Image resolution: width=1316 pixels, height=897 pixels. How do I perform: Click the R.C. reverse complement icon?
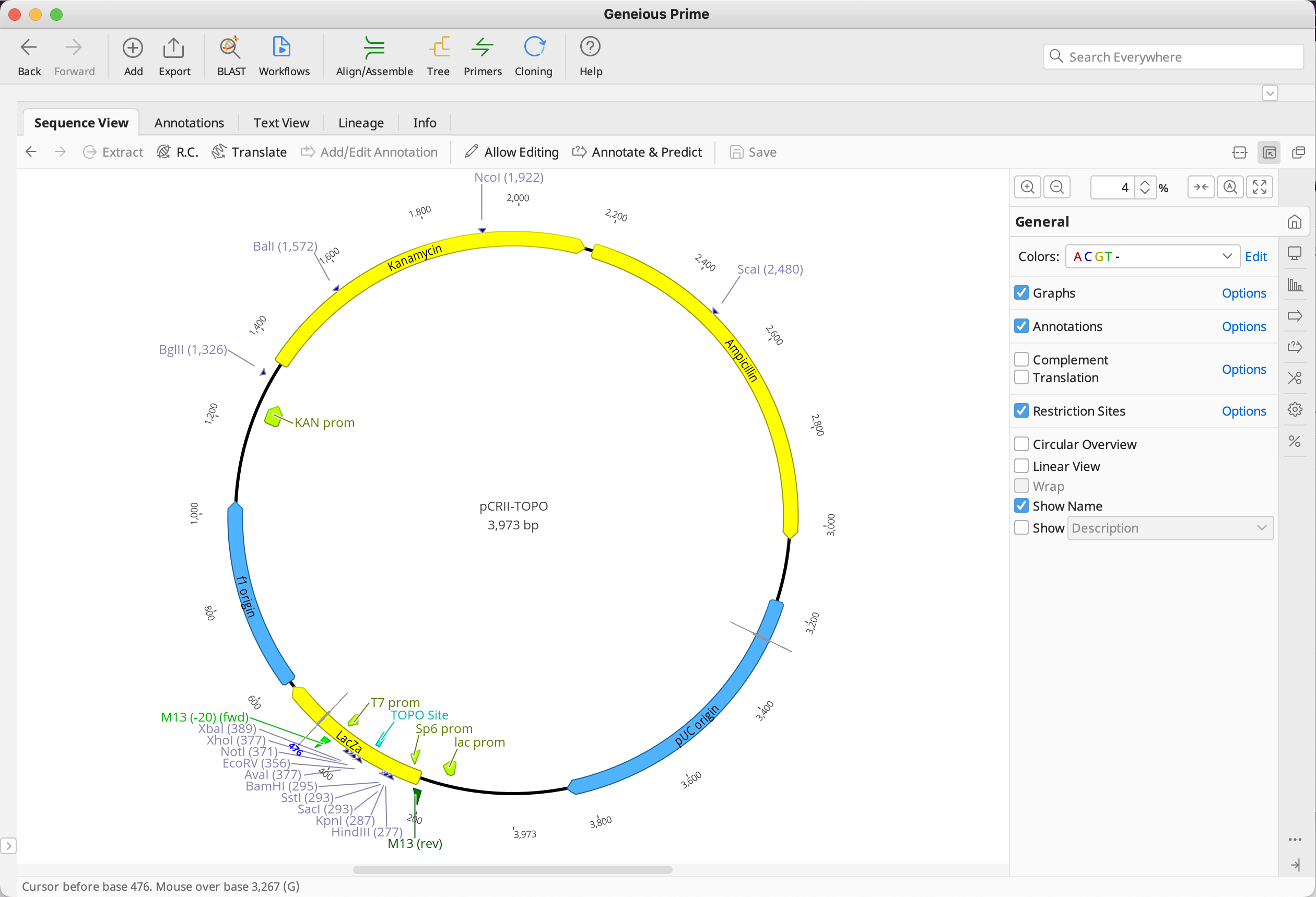click(164, 152)
